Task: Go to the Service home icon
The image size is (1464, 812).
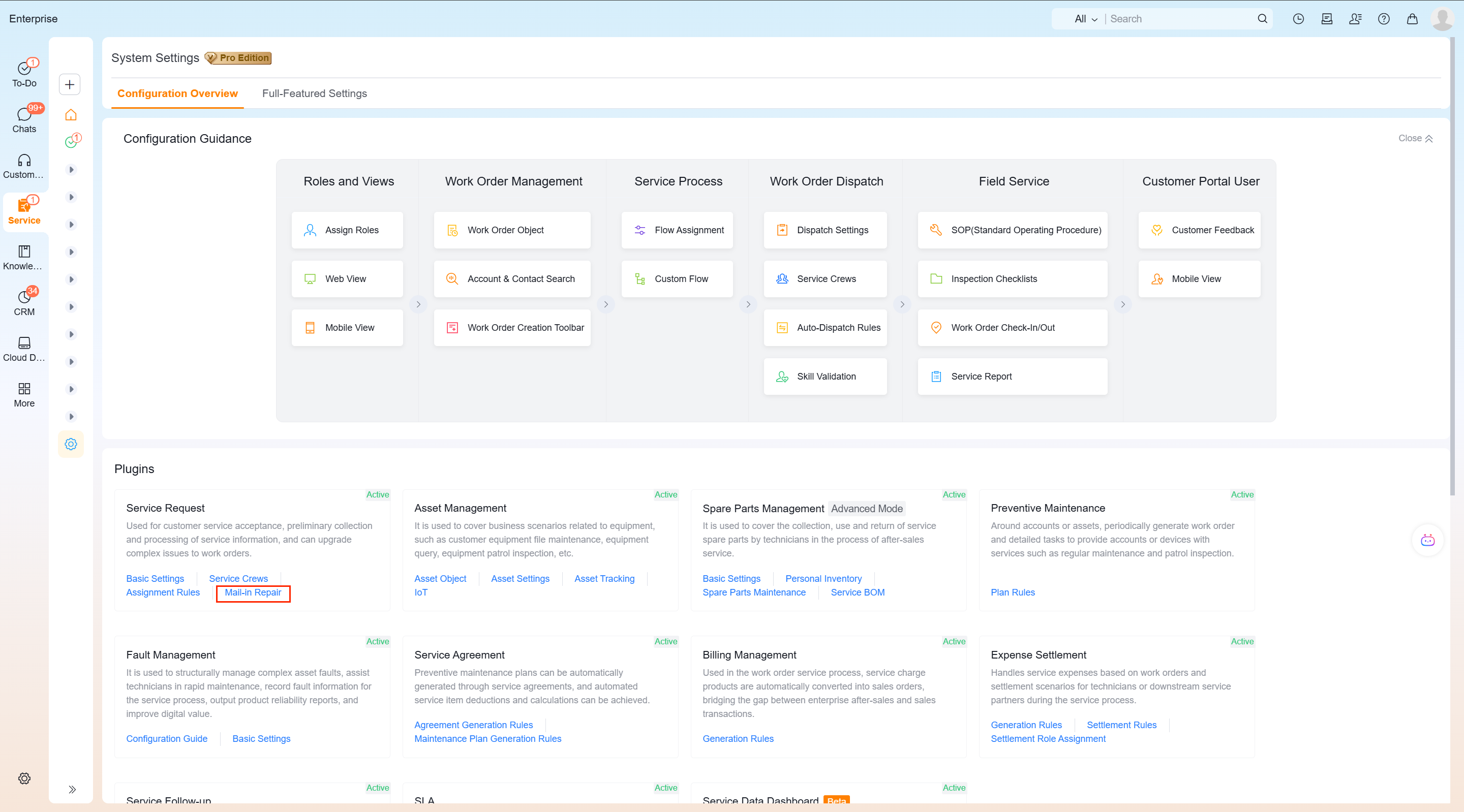Action: [x=71, y=115]
